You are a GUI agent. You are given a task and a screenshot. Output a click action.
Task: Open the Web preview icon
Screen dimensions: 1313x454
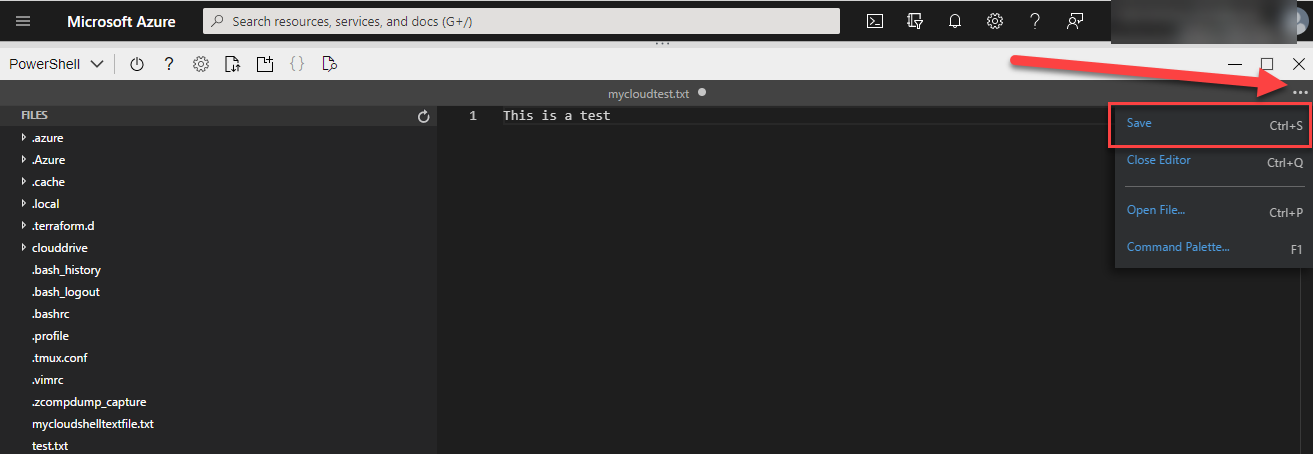[329, 64]
